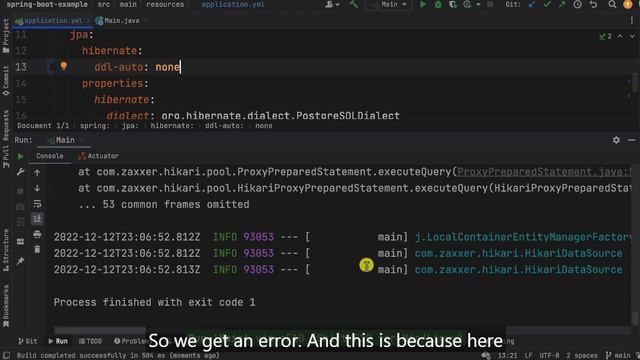Start debugging with the green bug icon
The width and height of the screenshot is (640, 360).
(x=438, y=4)
